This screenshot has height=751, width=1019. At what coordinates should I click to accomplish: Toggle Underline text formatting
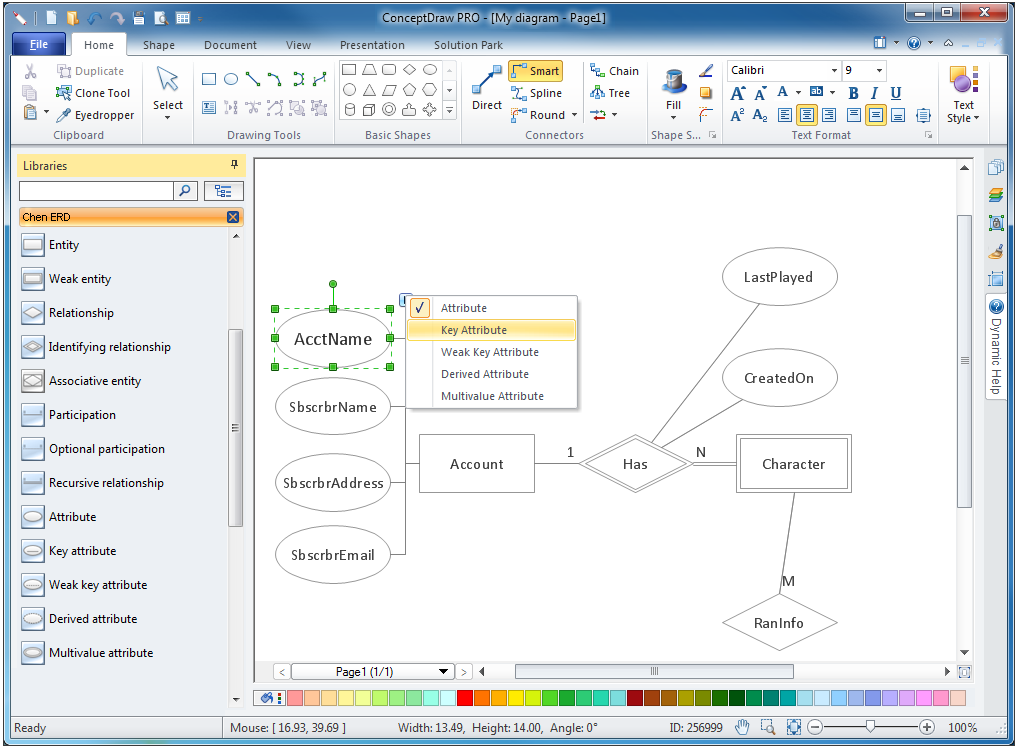click(x=896, y=94)
